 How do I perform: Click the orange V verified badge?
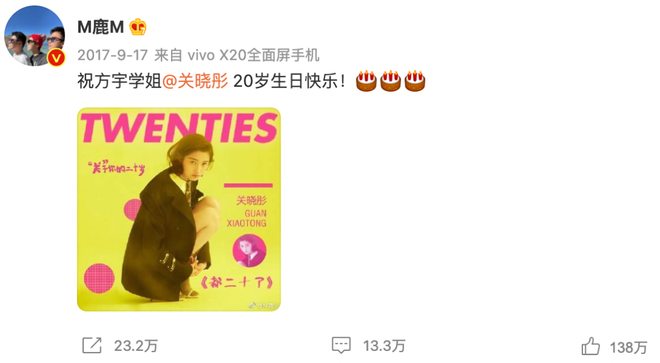(56, 58)
